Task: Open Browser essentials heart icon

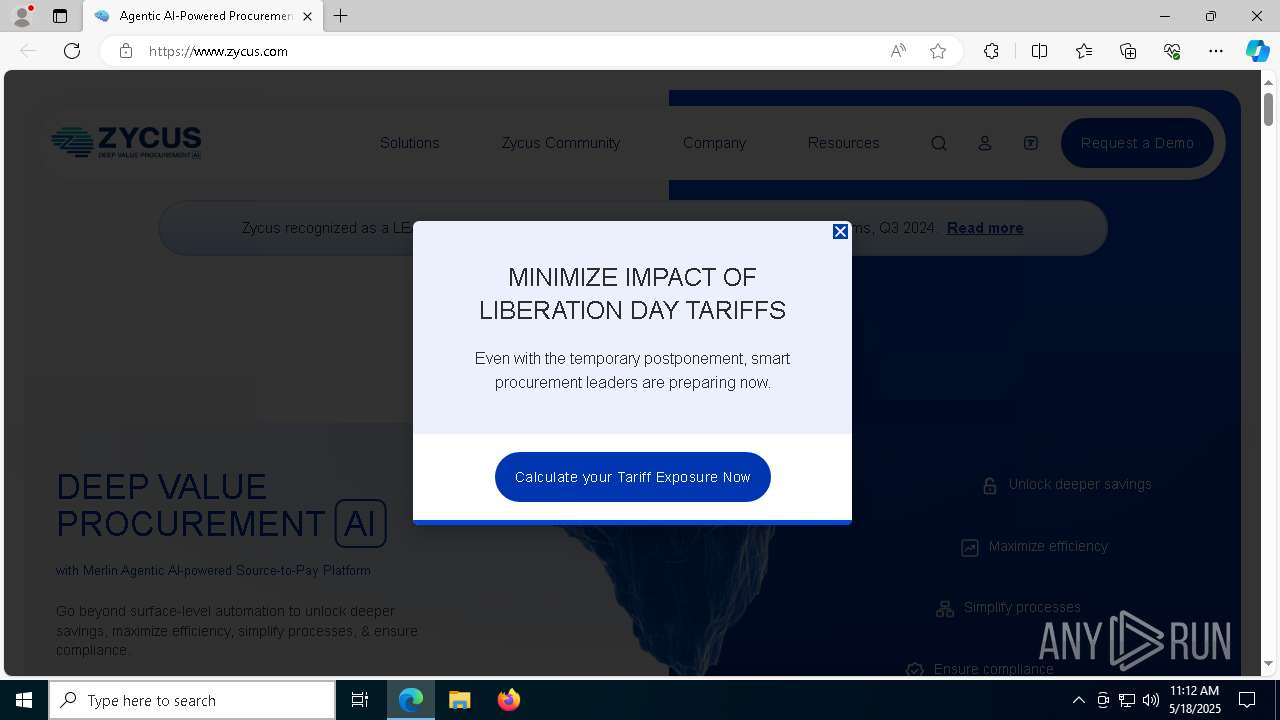Action: coord(1172,51)
